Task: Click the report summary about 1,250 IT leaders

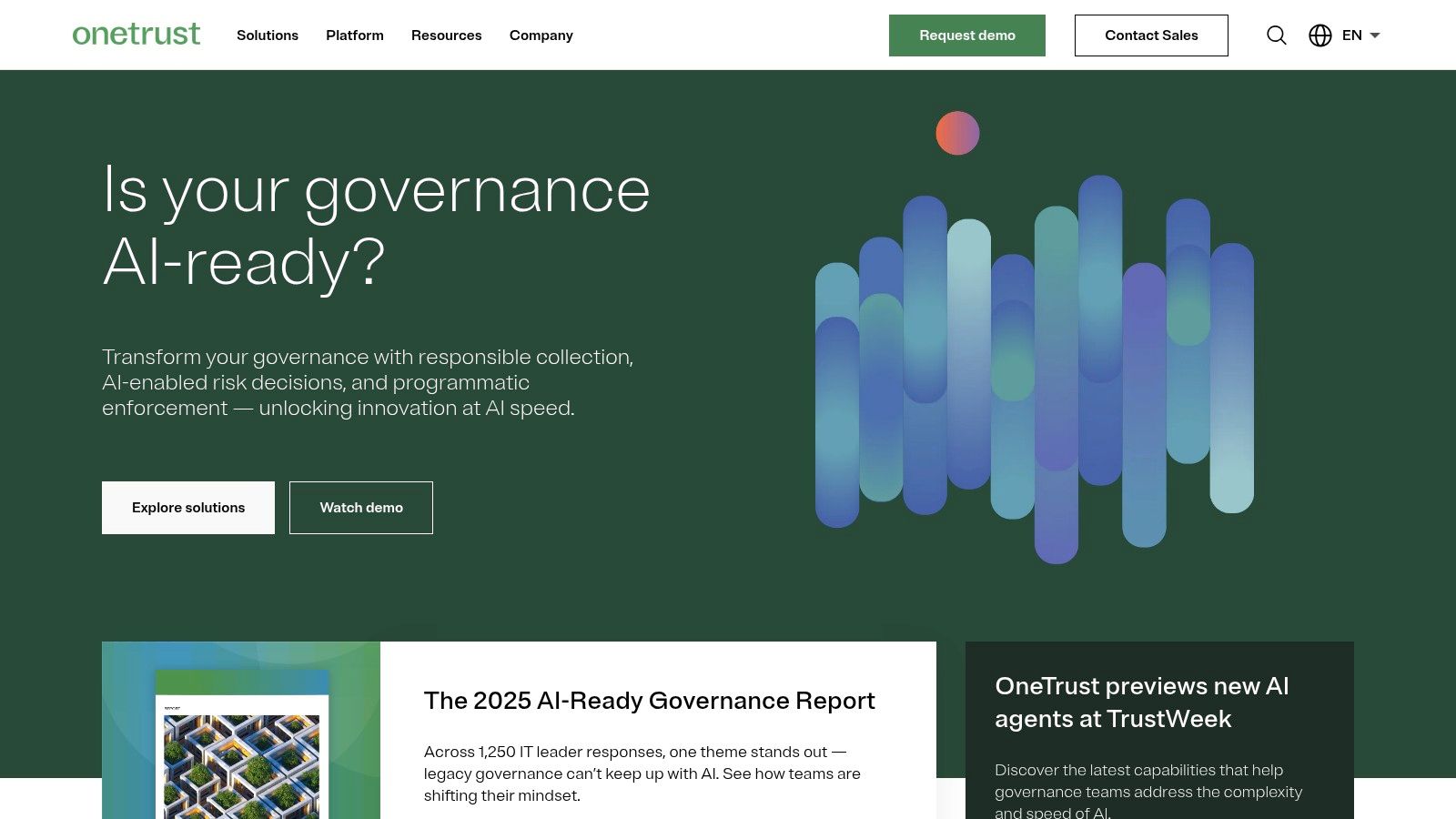Action: click(x=642, y=773)
